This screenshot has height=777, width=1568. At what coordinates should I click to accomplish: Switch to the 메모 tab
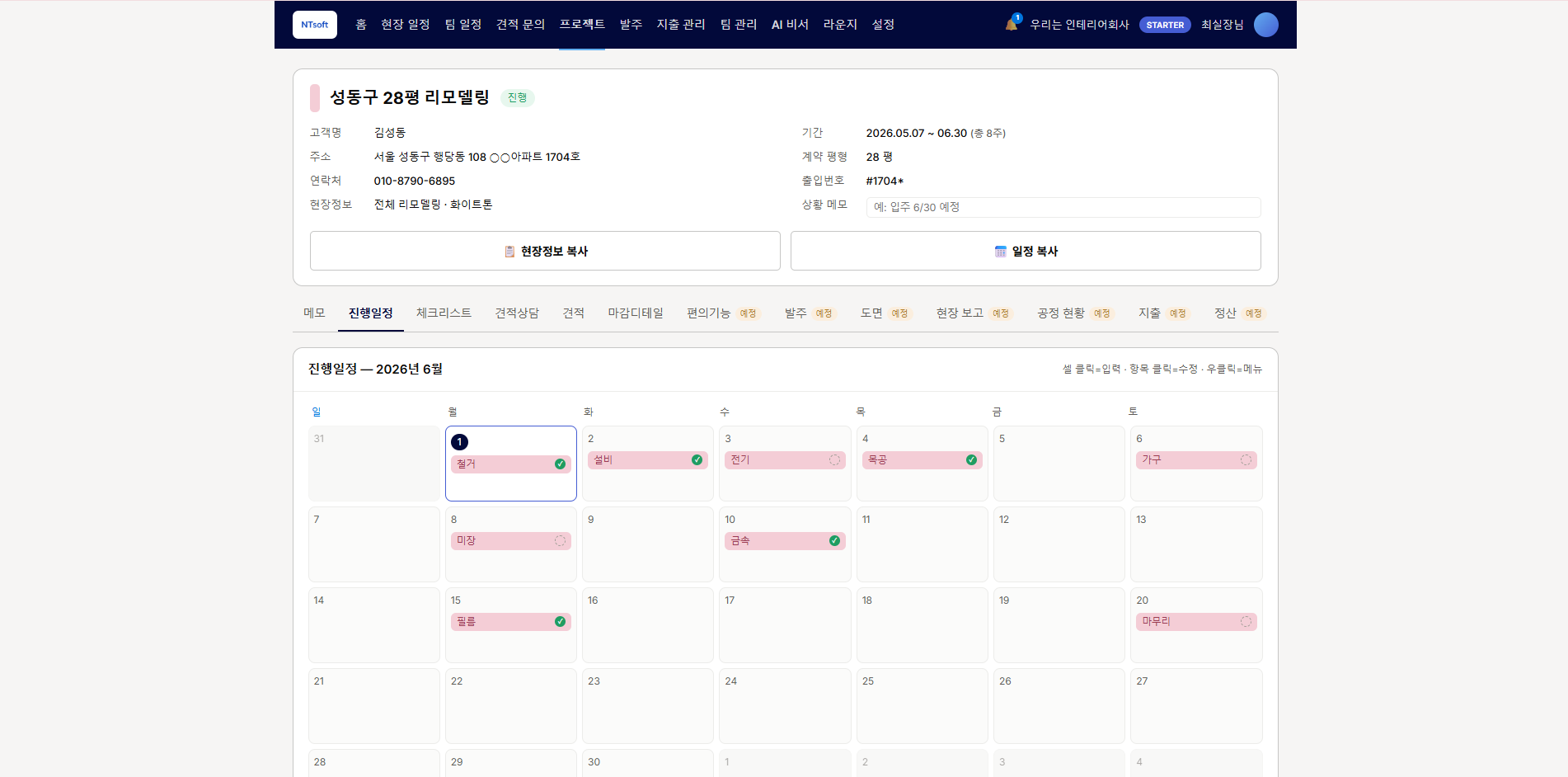pos(314,313)
